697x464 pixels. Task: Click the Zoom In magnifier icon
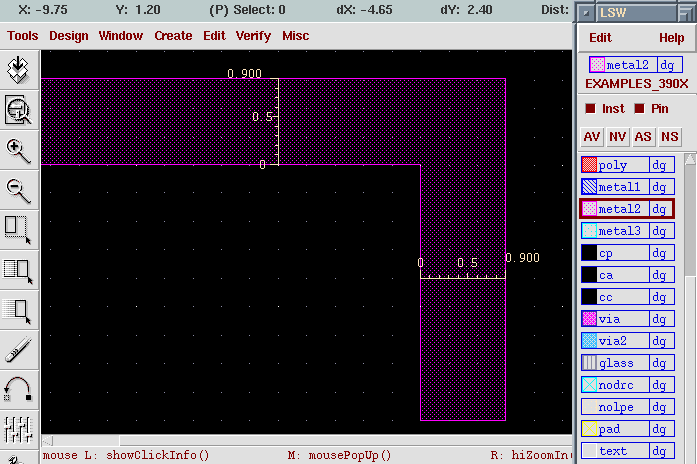[x=18, y=150]
